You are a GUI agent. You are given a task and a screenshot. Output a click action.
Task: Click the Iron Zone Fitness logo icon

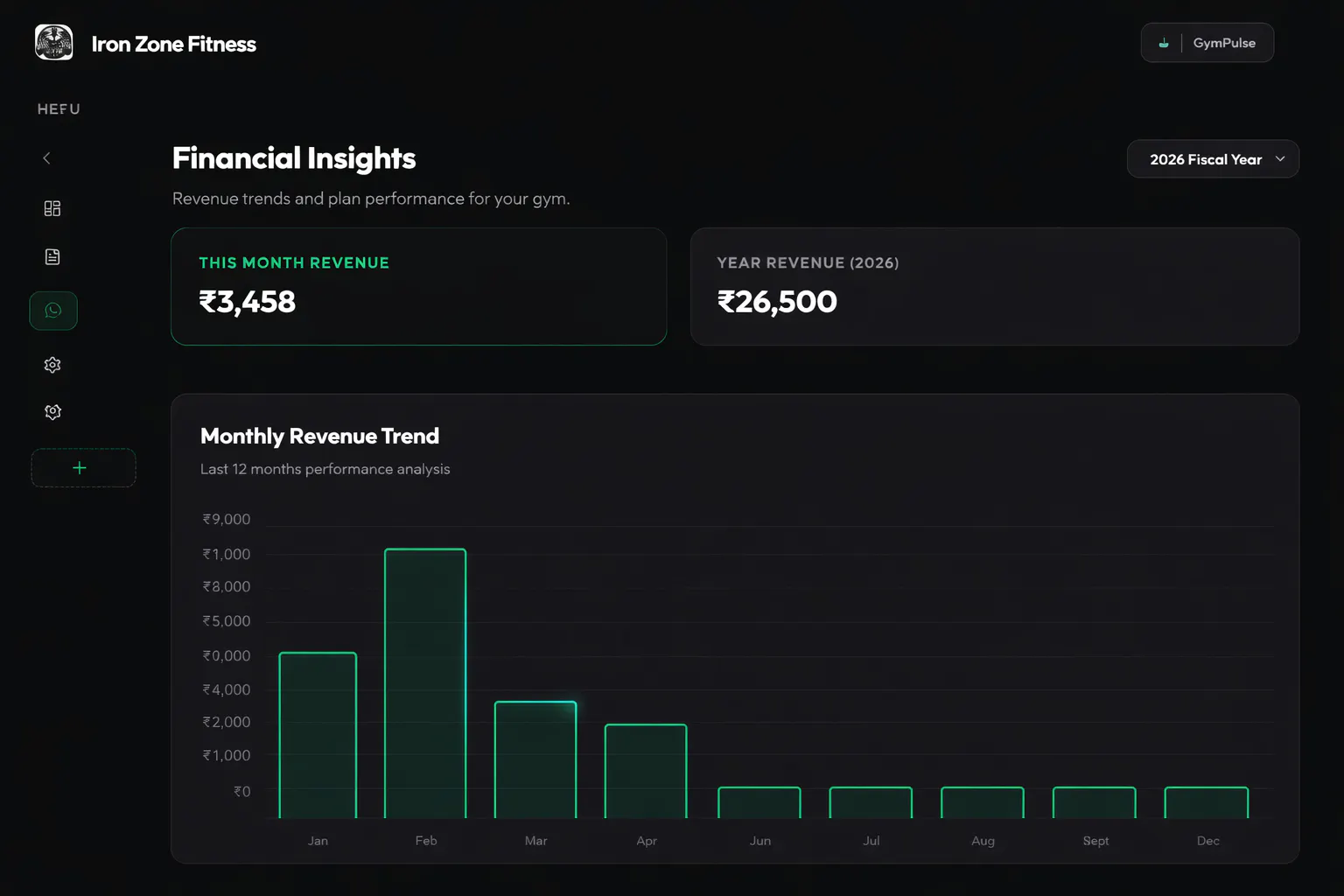[x=54, y=42]
